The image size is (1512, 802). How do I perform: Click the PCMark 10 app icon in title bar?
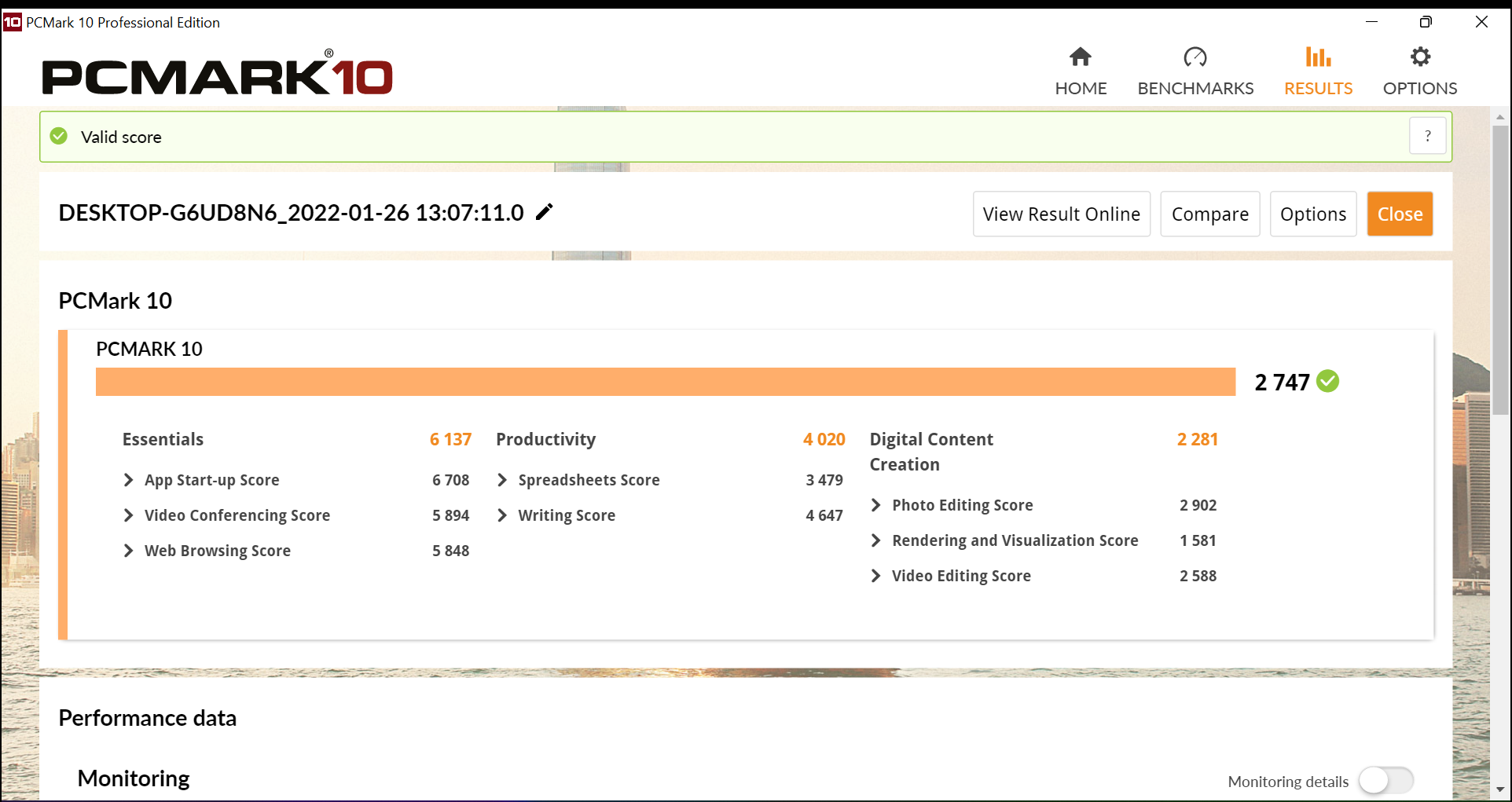click(x=12, y=22)
